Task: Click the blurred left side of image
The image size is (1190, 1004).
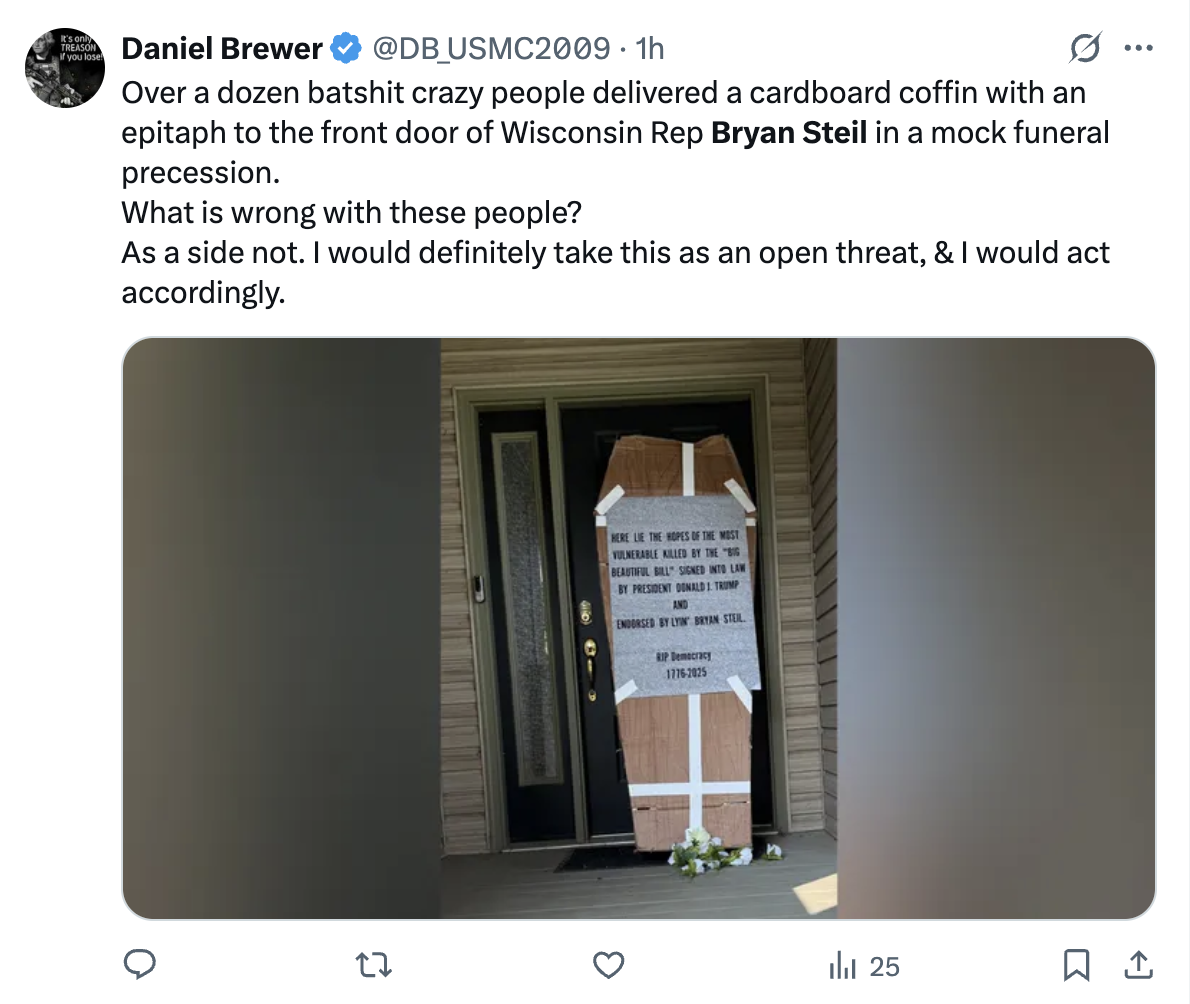Action: (x=282, y=628)
